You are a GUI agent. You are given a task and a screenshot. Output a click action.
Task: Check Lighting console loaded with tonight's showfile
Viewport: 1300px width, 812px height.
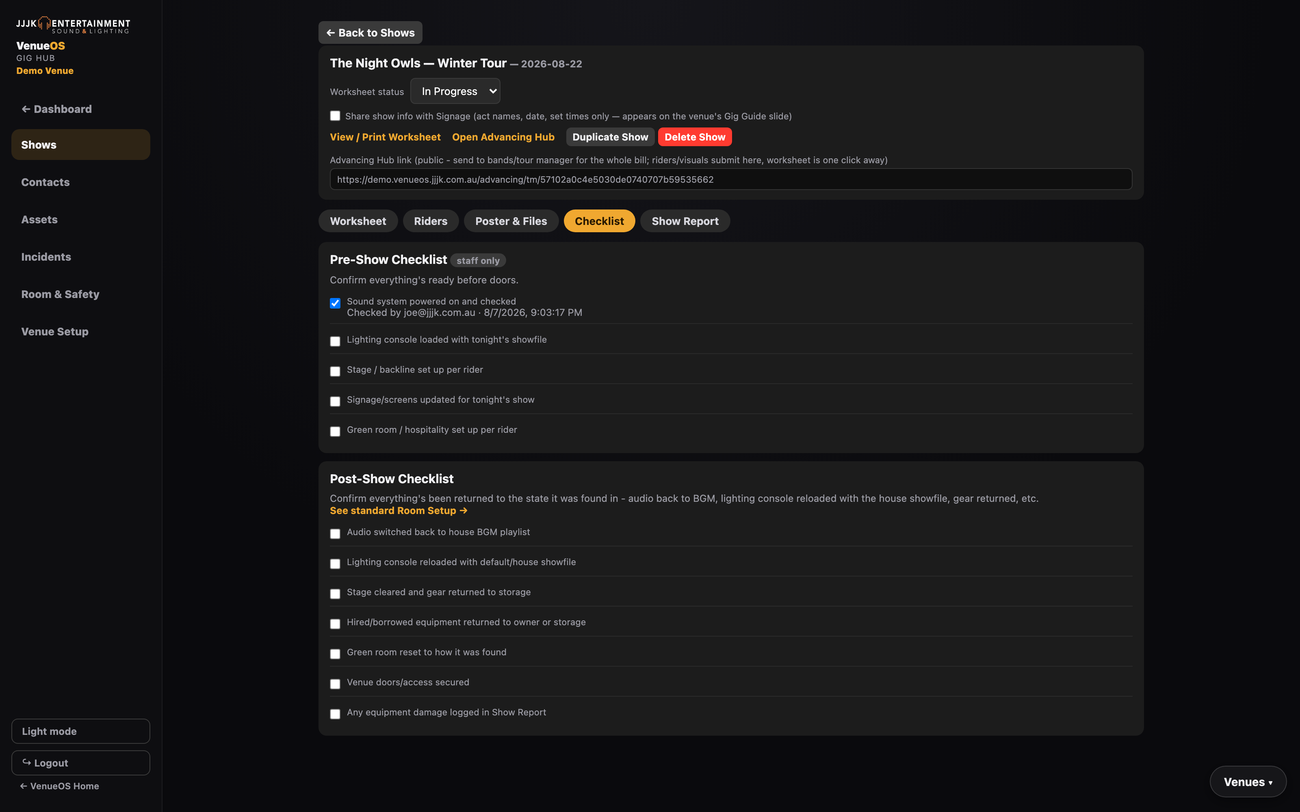335,341
